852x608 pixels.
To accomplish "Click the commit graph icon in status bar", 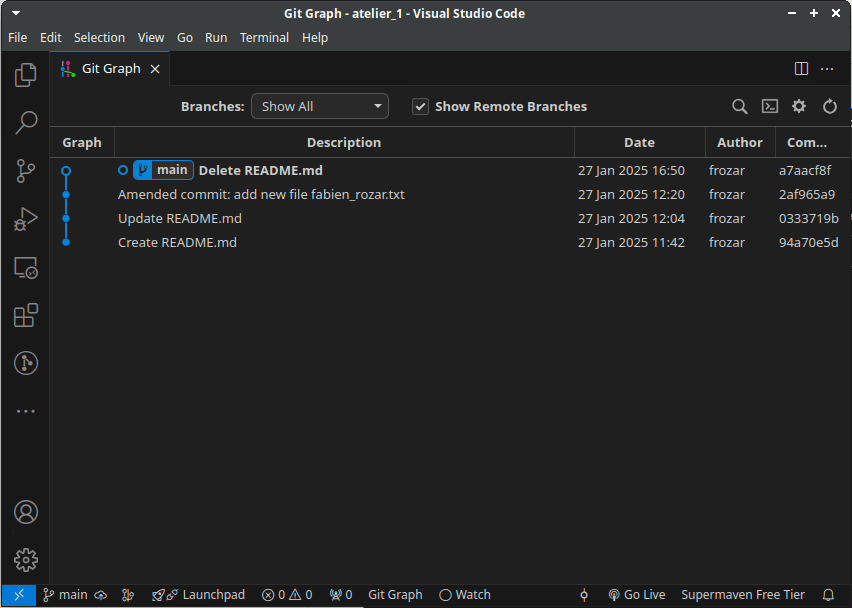I will (584, 595).
